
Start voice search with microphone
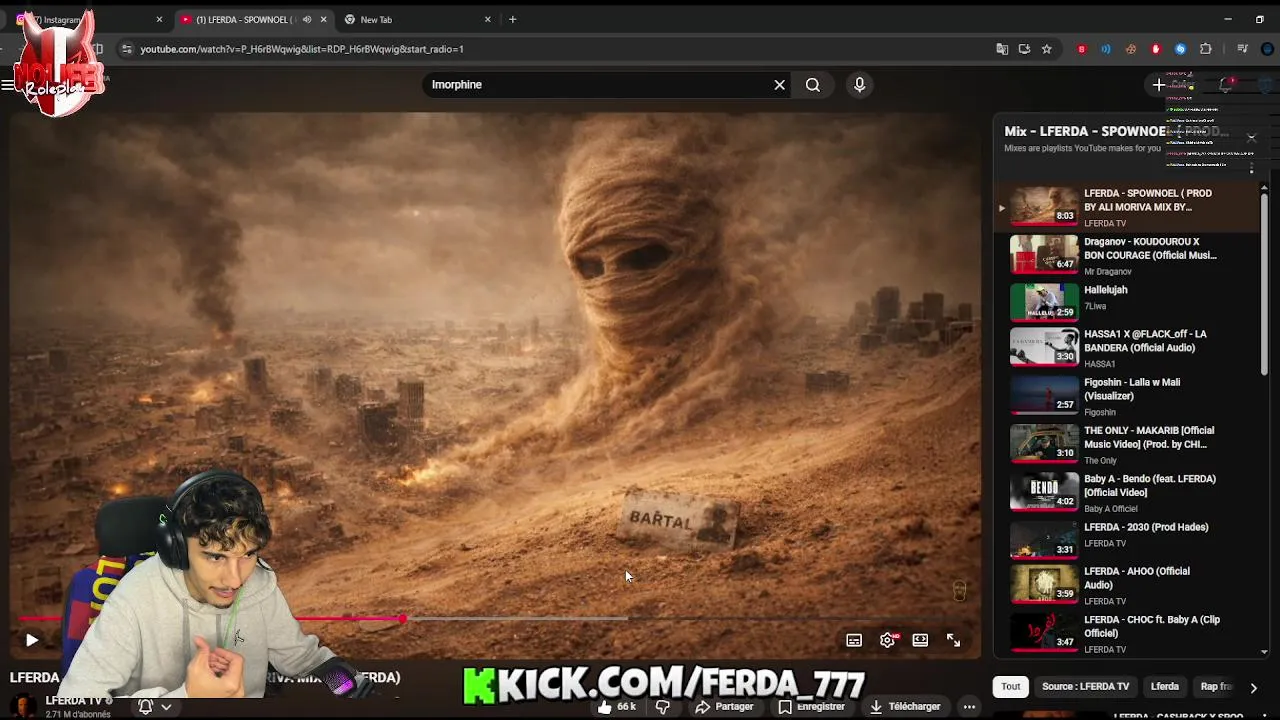pos(859,85)
